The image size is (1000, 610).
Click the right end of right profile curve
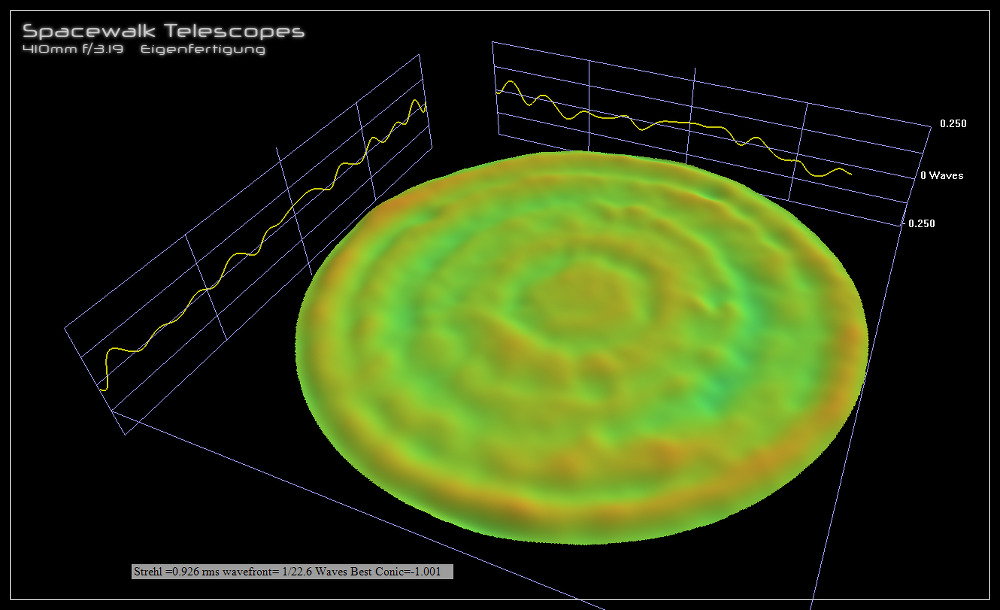pos(850,173)
